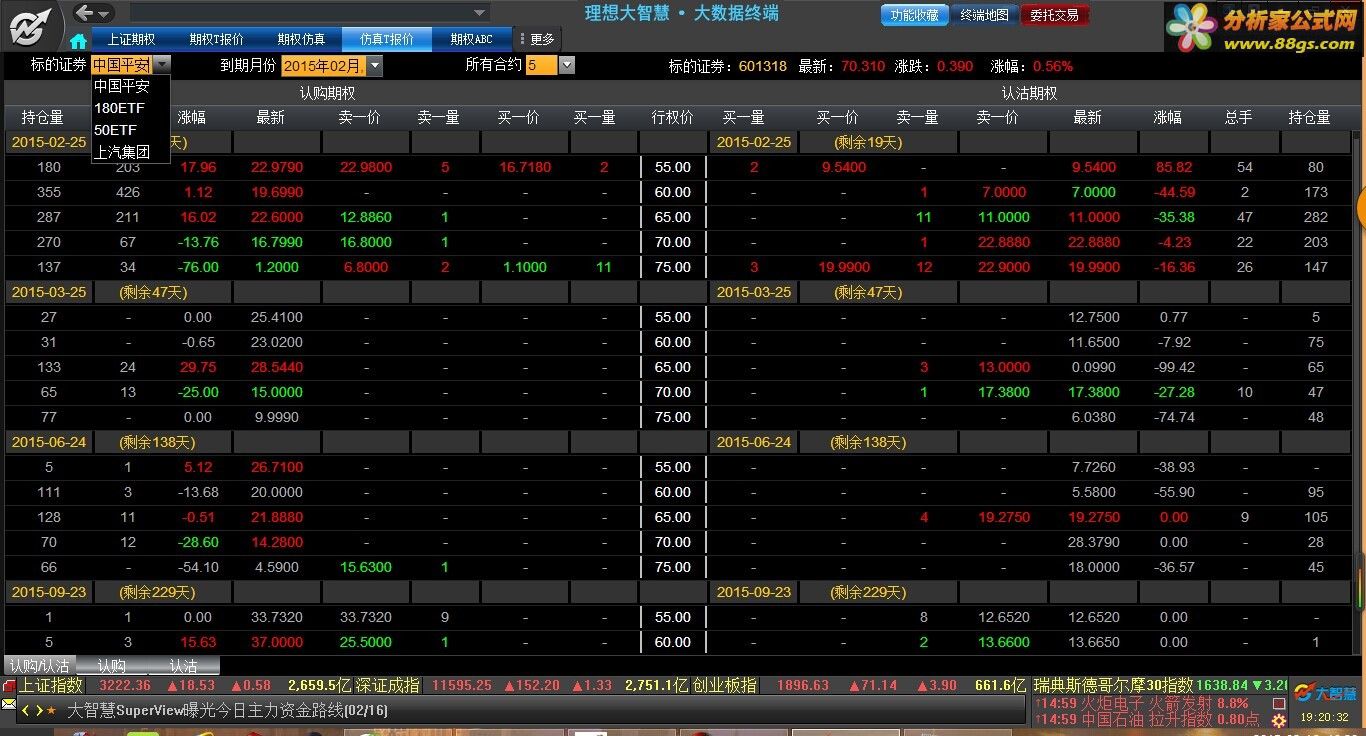Image resolution: width=1366 pixels, height=736 pixels.
Task: Toggle the 标的证券 dropdown arrow
Action: point(162,65)
